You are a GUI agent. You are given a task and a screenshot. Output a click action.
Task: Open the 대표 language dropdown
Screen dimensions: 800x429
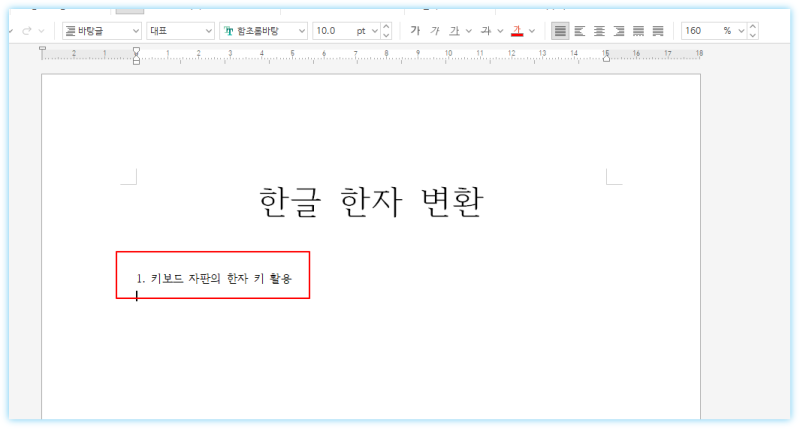pyautogui.click(x=180, y=31)
